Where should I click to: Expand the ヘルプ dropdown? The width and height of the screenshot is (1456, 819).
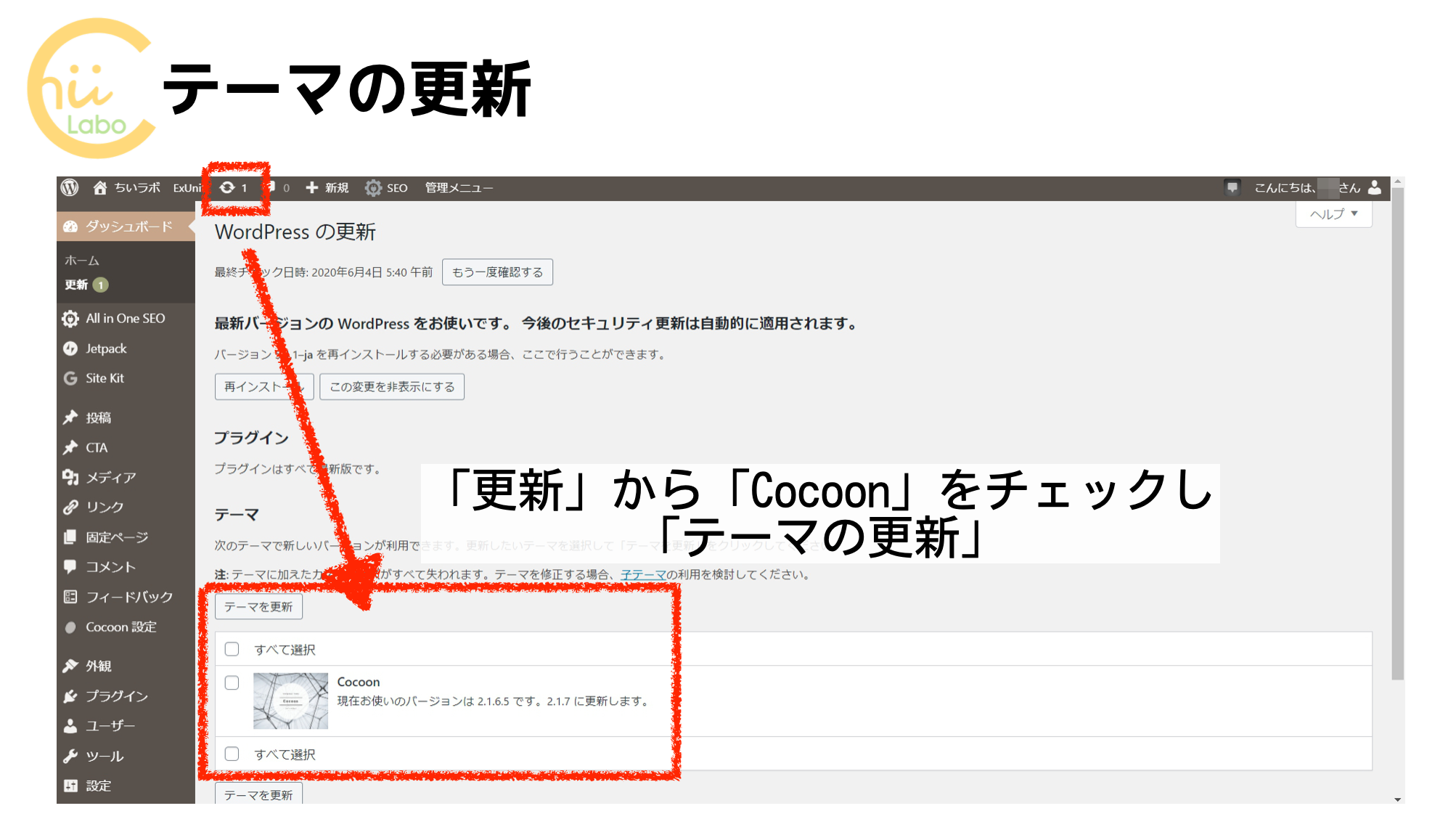1333,213
